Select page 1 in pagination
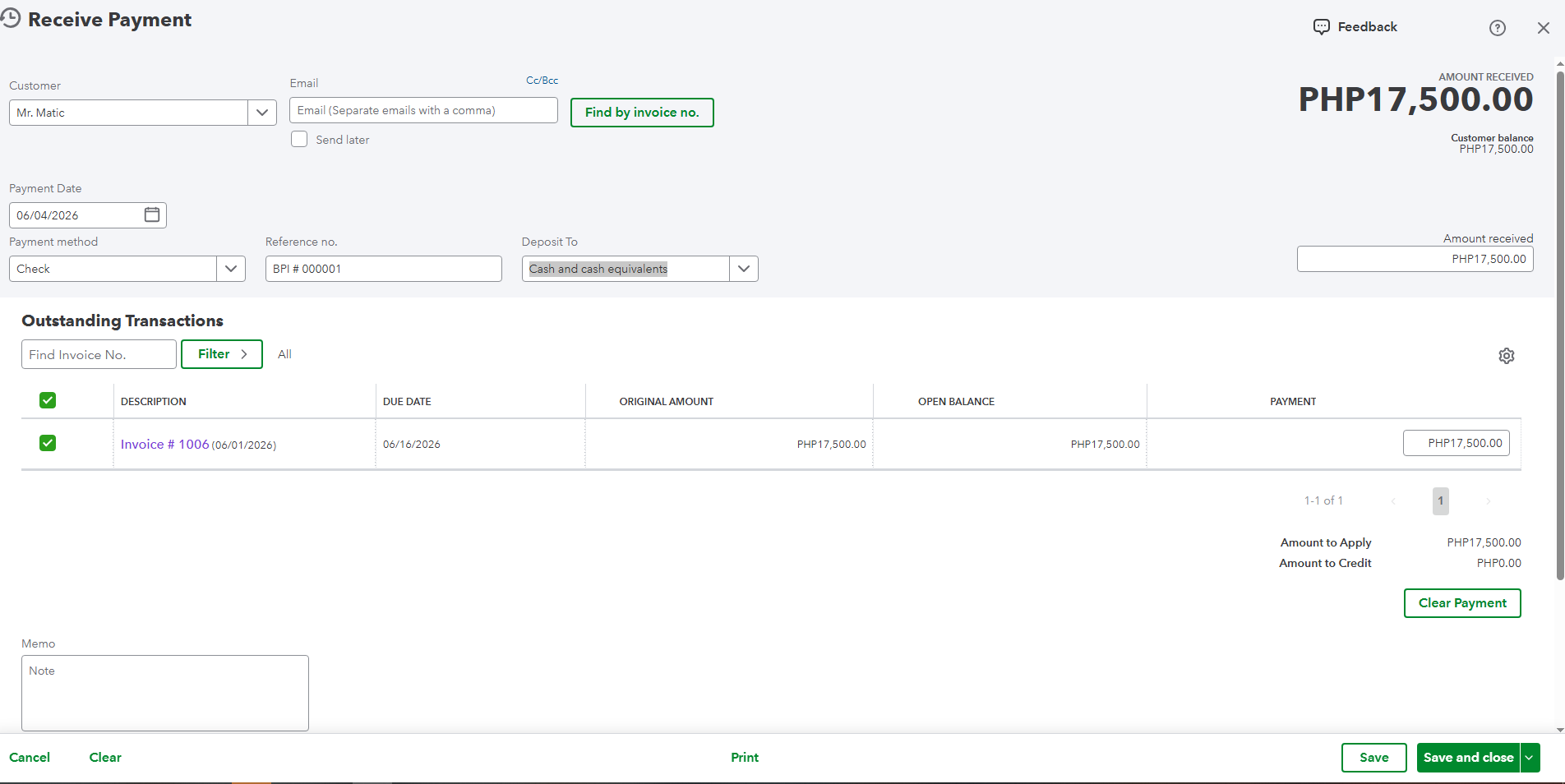The width and height of the screenshot is (1565, 784). coord(1440,501)
